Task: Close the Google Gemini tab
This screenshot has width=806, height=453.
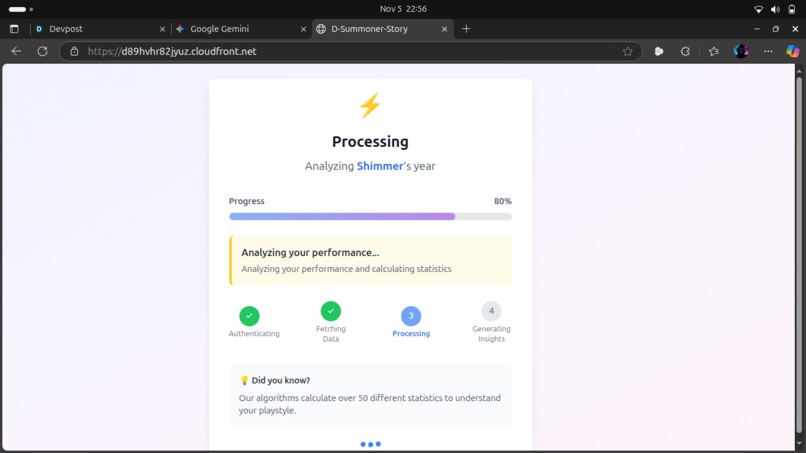Action: click(x=303, y=29)
